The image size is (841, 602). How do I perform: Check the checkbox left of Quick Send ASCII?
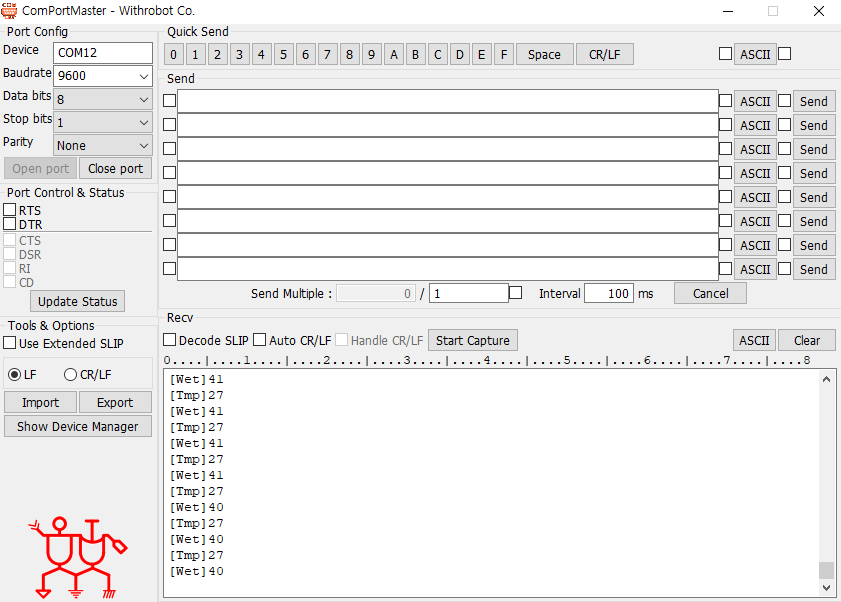pyautogui.click(x=725, y=54)
